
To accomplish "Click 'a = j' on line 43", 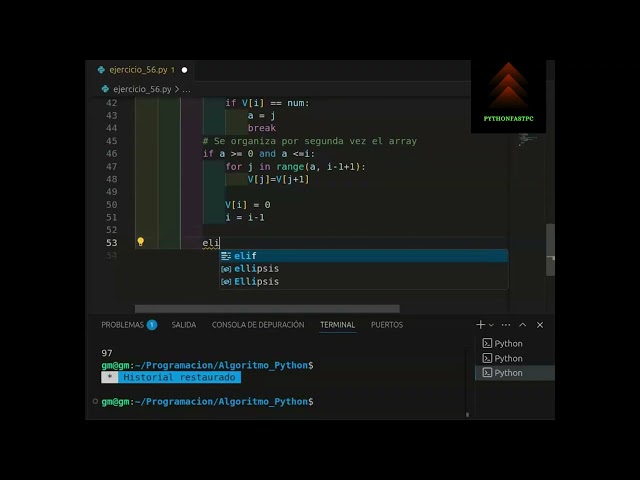I will (x=261, y=116).
